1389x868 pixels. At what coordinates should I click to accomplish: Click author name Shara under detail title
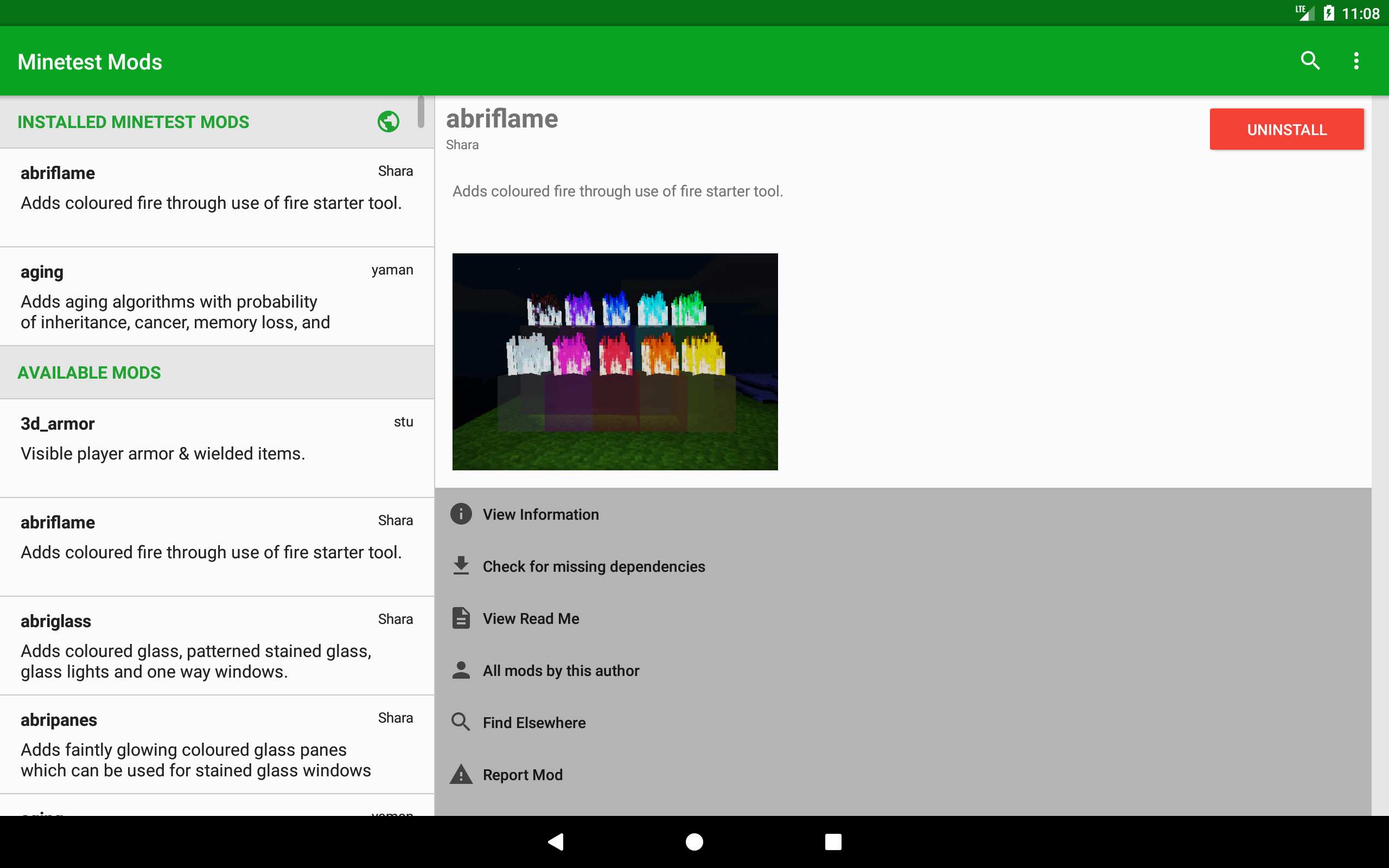click(462, 145)
